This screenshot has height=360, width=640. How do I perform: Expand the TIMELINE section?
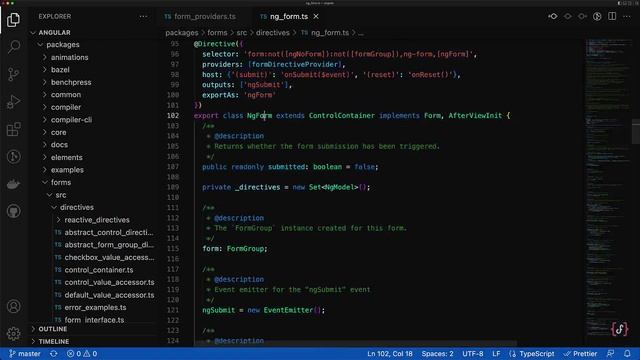click(x=53, y=341)
